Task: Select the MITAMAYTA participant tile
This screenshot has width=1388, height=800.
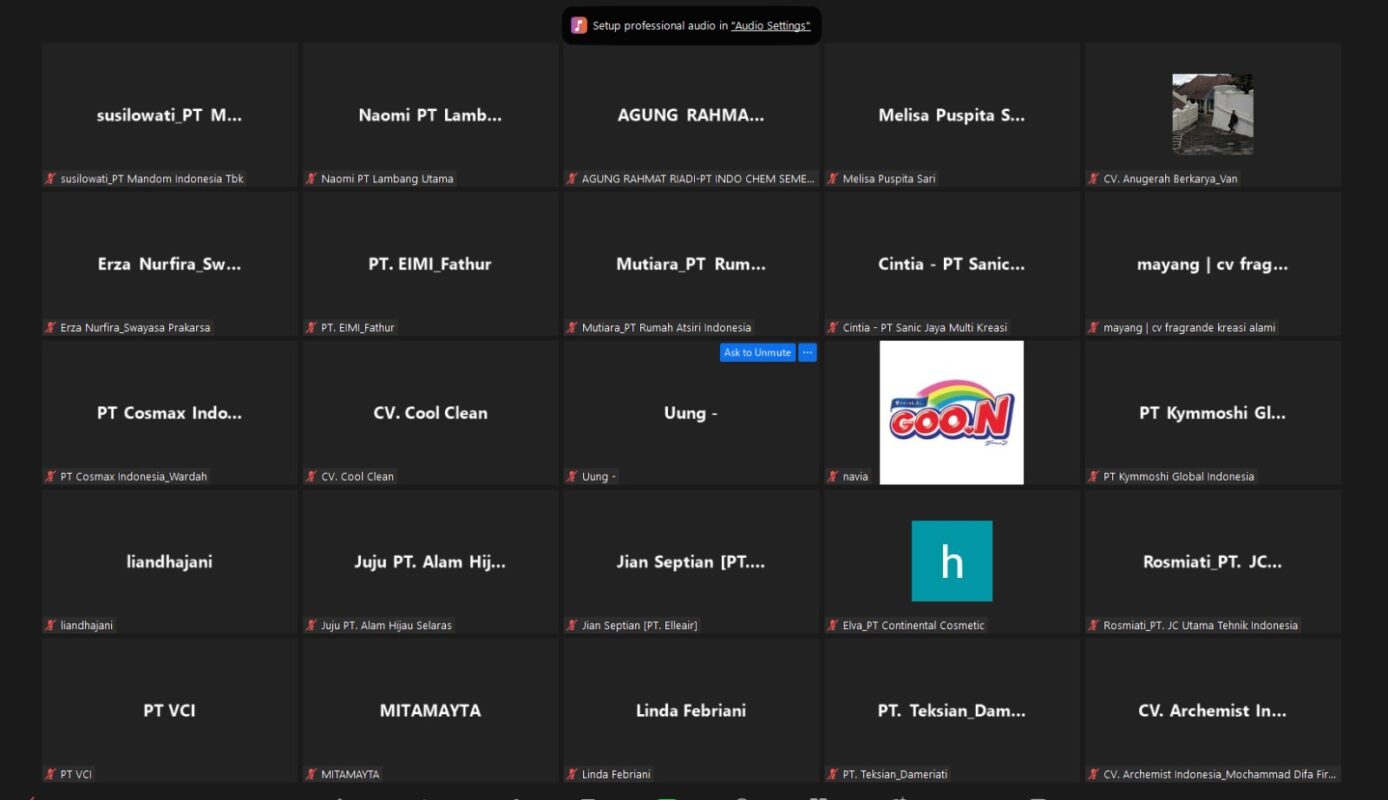Action: [x=430, y=710]
